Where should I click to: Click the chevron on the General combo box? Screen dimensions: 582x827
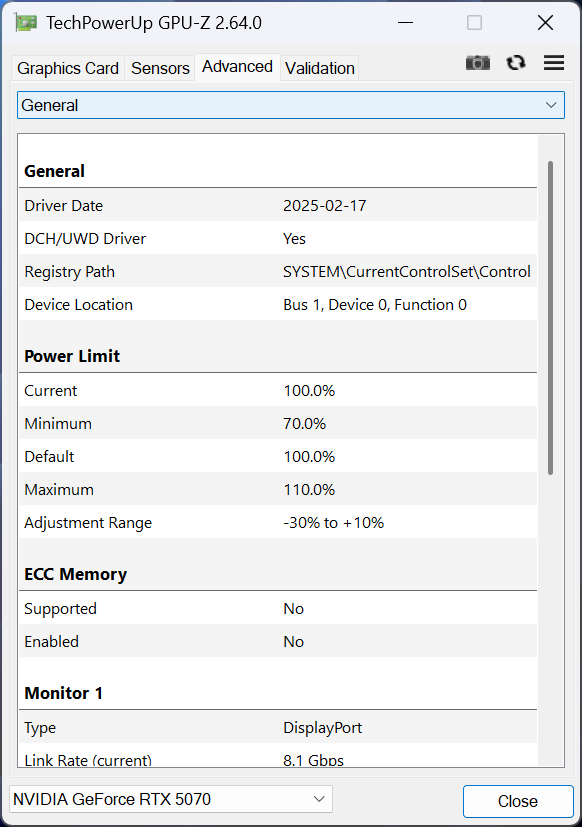(x=551, y=105)
